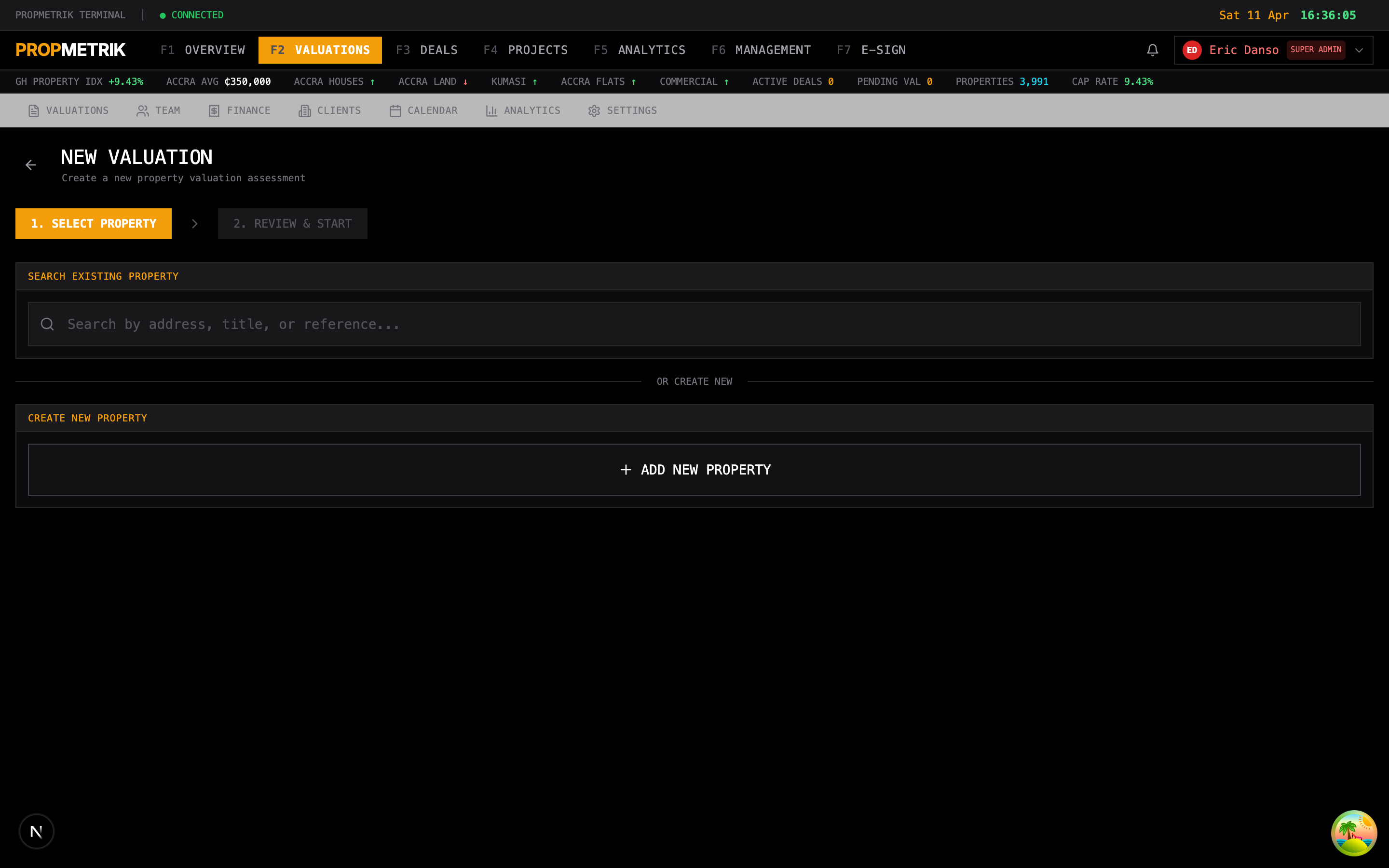Go to F1 Overview tab
Image resolution: width=1389 pixels, height=868 pixels.
click(x=203, y=50)
